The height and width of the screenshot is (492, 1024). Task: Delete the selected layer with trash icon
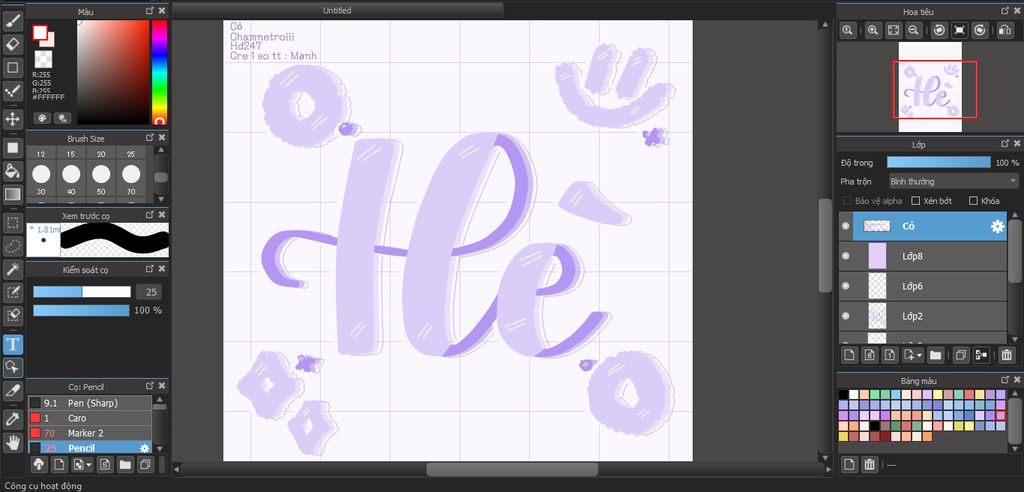click(1006, 355)
